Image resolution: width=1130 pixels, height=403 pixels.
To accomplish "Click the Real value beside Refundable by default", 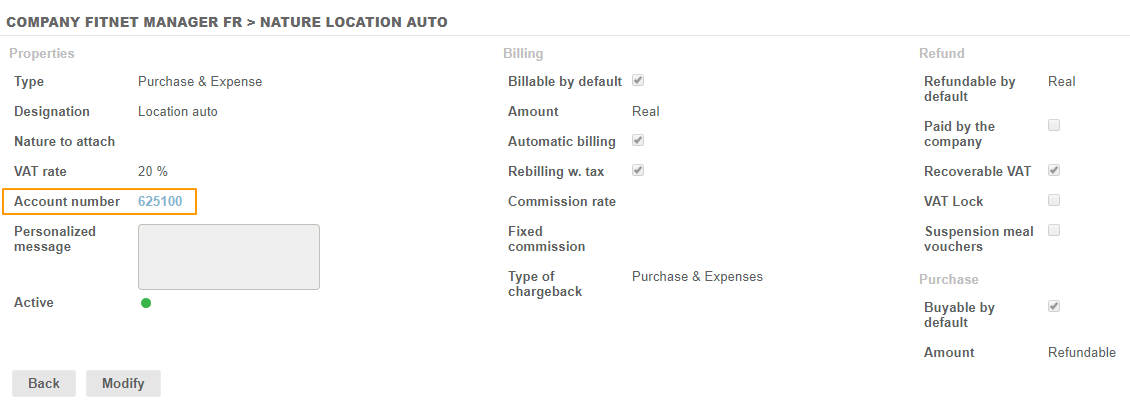I will 1062,82.
